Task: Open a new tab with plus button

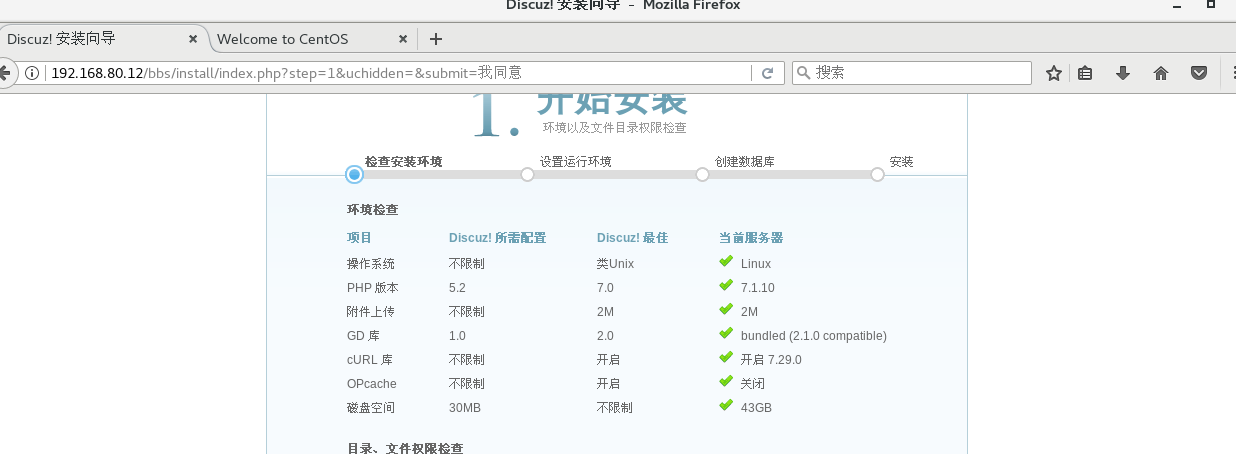Action: pyautogui.click(x=435, y=39)
